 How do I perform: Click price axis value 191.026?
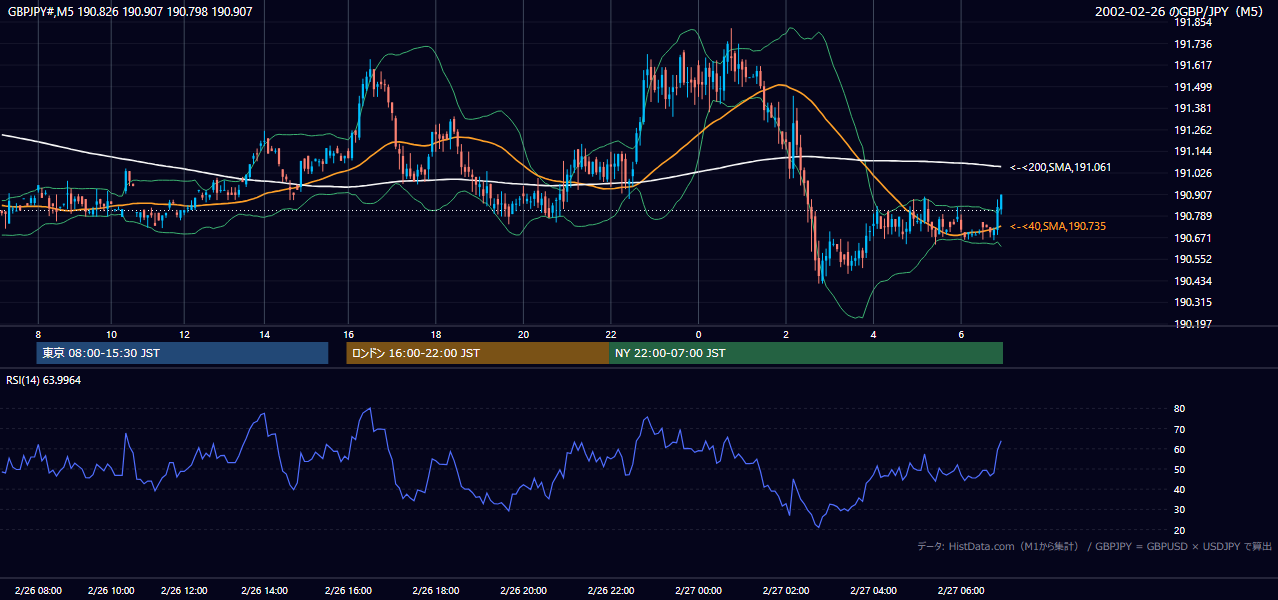[1193, 173]
